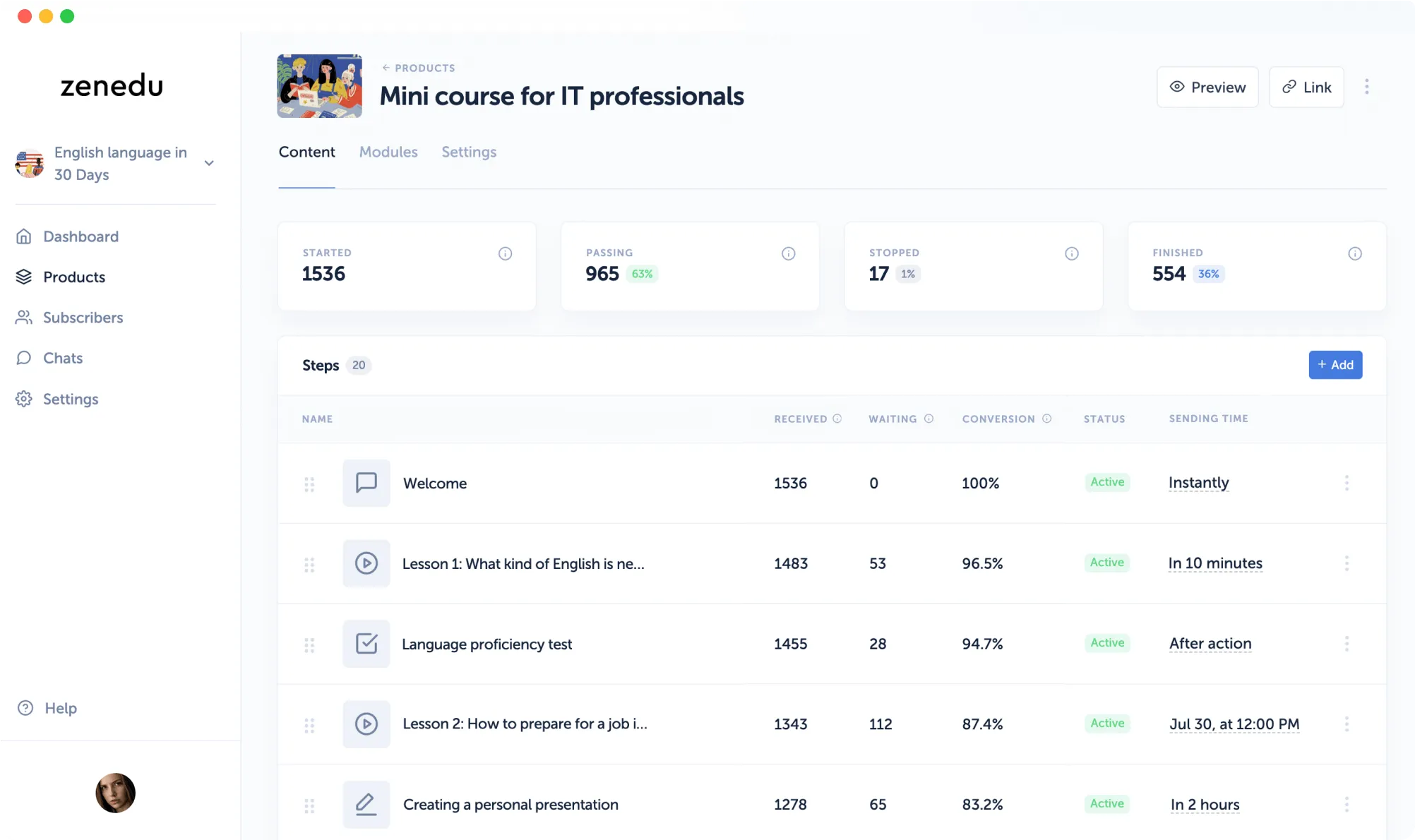The height and width of the screenshot is (840, 1415).
Task: Open the Settings tab of the course
Action: [x=468, y=152]
